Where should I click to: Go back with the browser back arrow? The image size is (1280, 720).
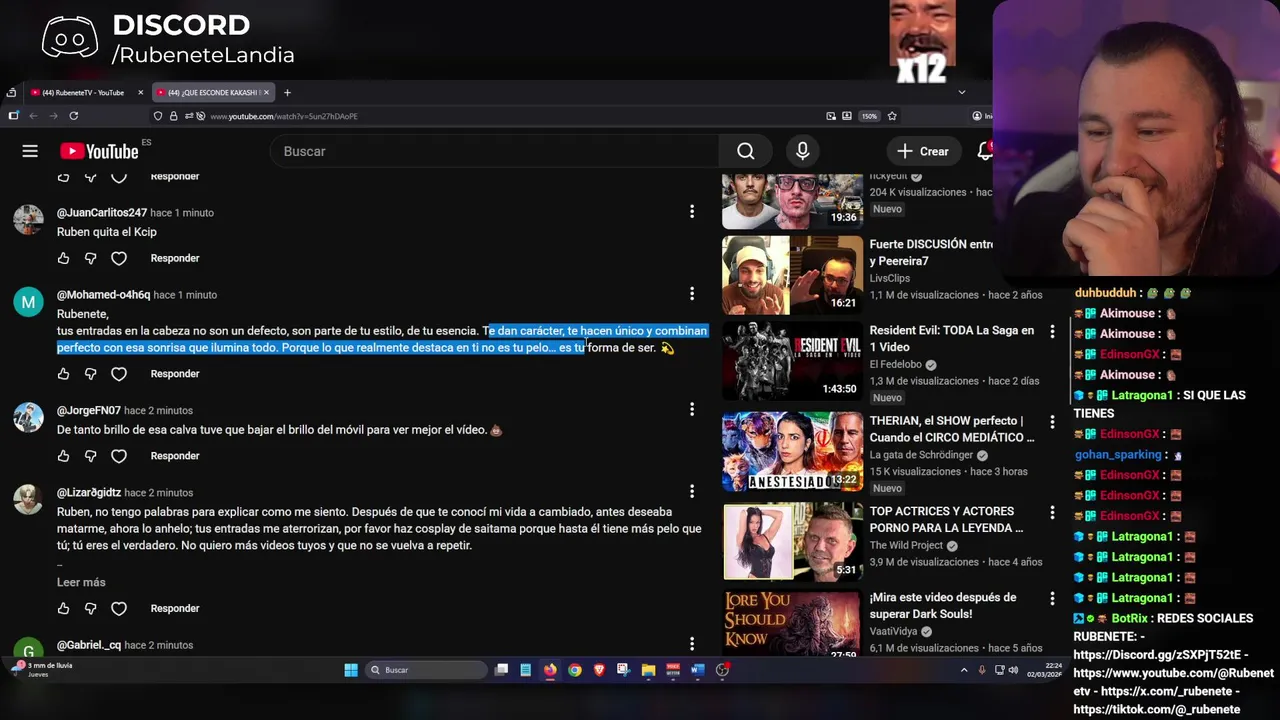point(32,116)
